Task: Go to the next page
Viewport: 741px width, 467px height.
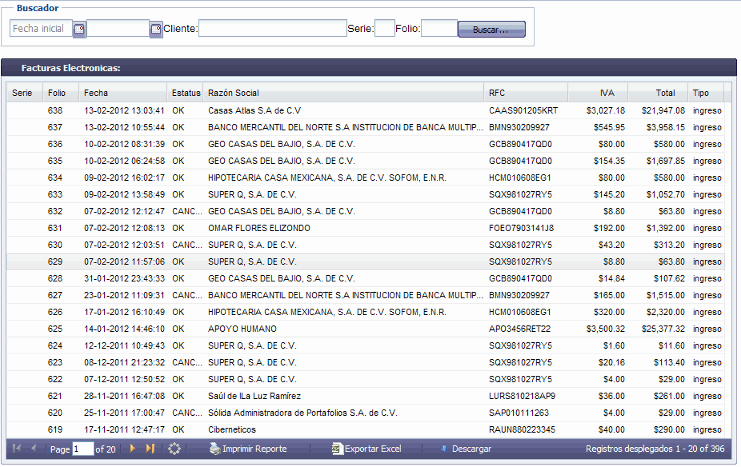Action: 132,449
